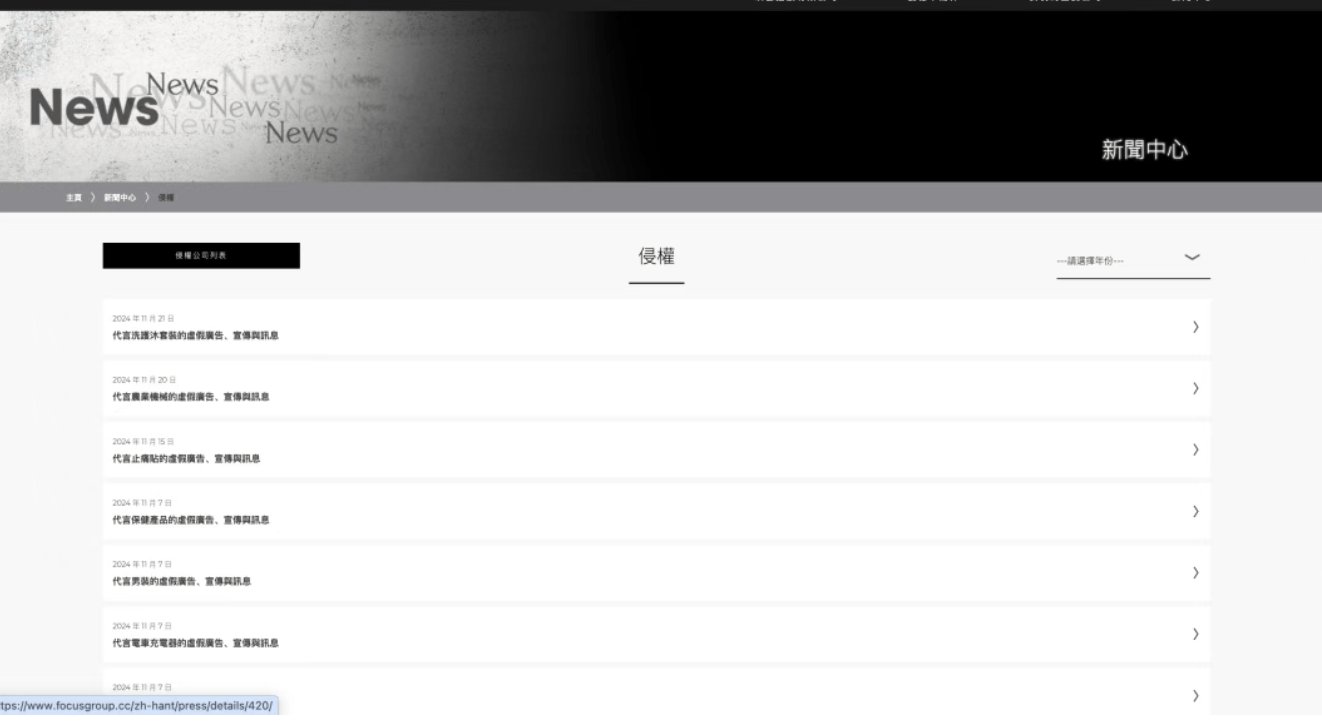The height and width of the screenshot is (722, 1322).
Task: Open news titled 代言電車充電器的虛假廣告
Action: click(195, 643)
